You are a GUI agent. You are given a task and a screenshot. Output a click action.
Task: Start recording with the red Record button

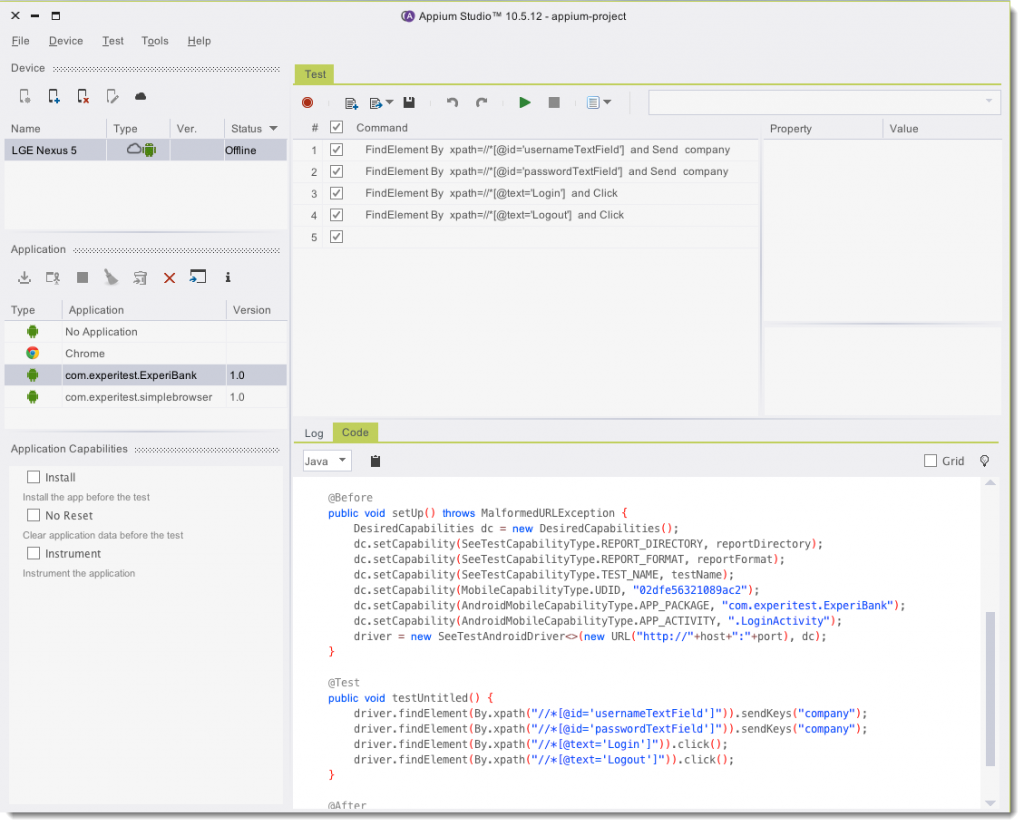click(x=308, y=103)
